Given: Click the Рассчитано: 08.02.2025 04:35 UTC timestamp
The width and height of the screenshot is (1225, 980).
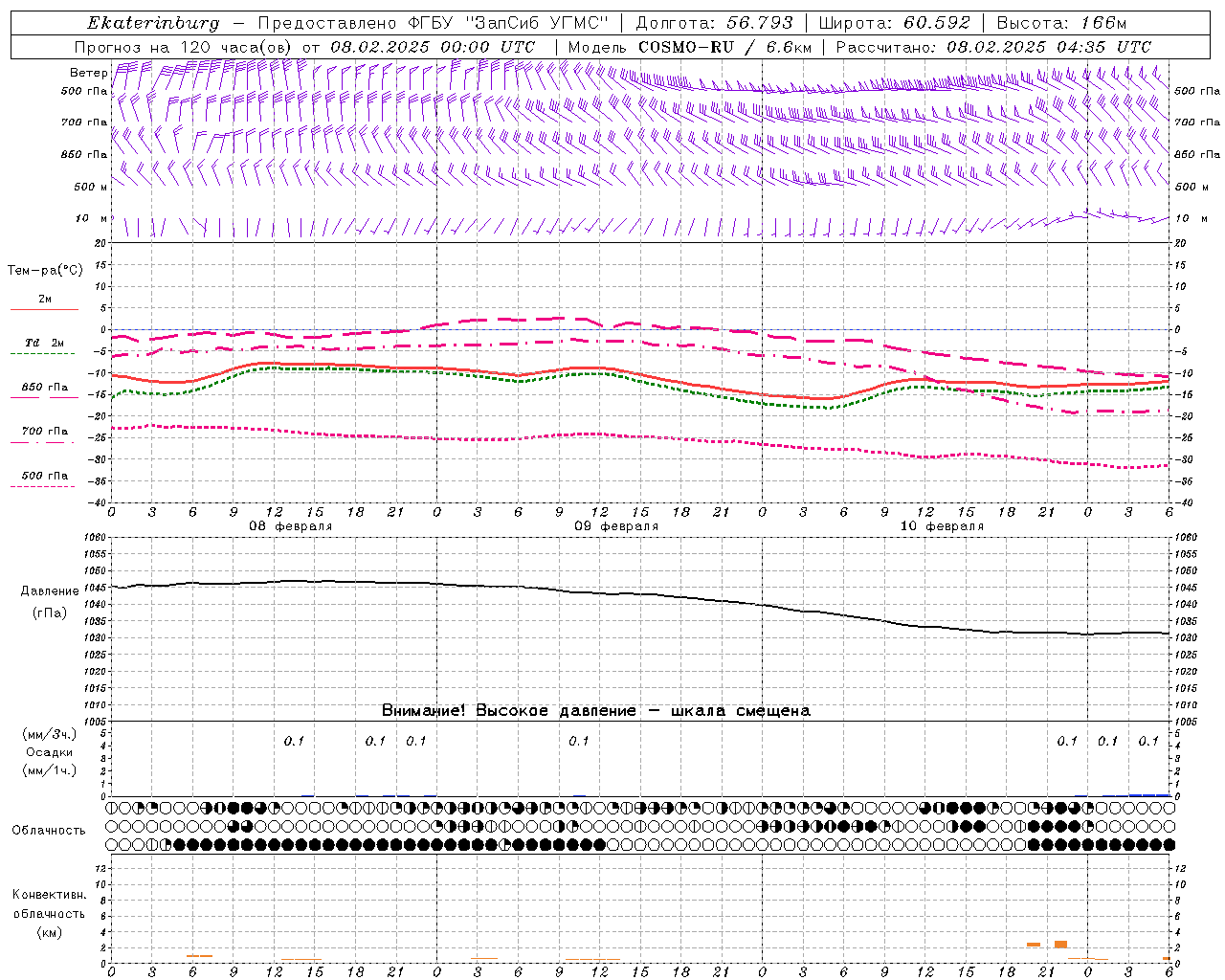Looking at the screenshot, I should point(993,47).
